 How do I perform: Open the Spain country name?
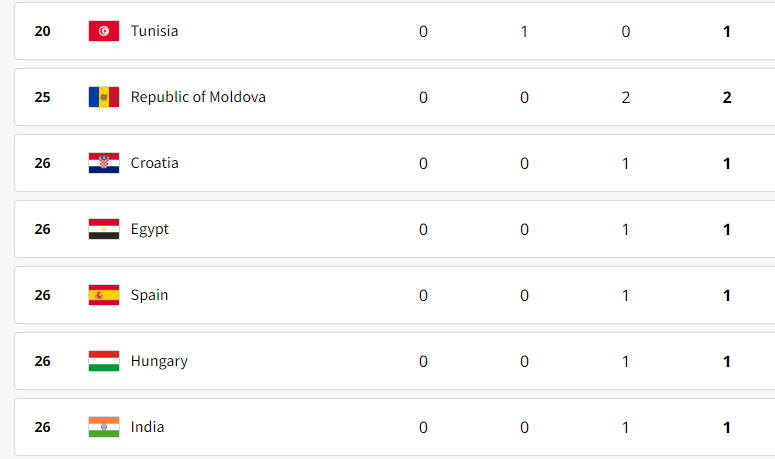[149, 295]
